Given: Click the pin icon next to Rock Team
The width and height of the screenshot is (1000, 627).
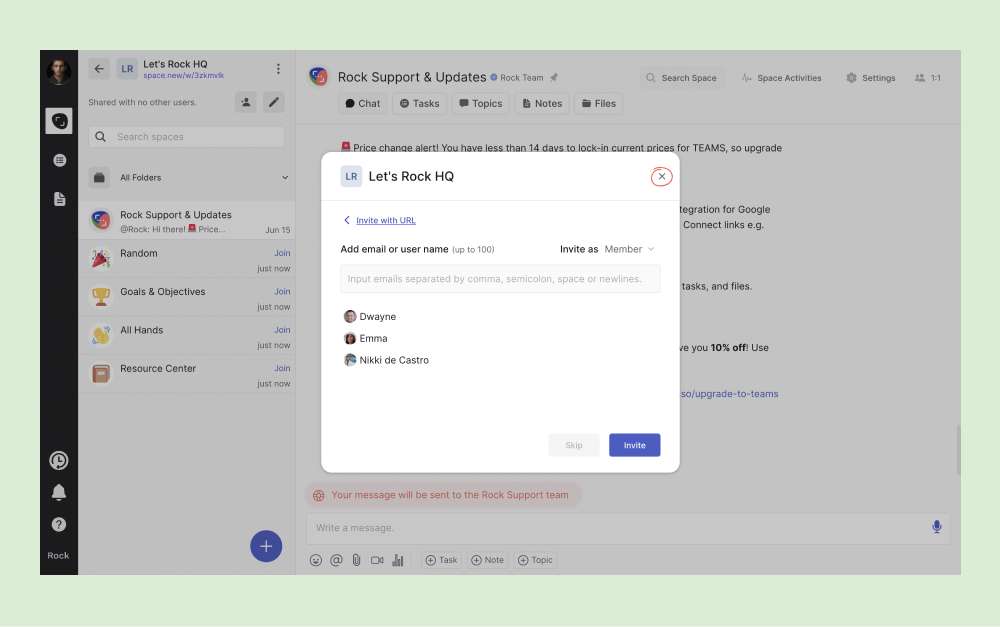Looking at the screenshot, I should 554,77.
